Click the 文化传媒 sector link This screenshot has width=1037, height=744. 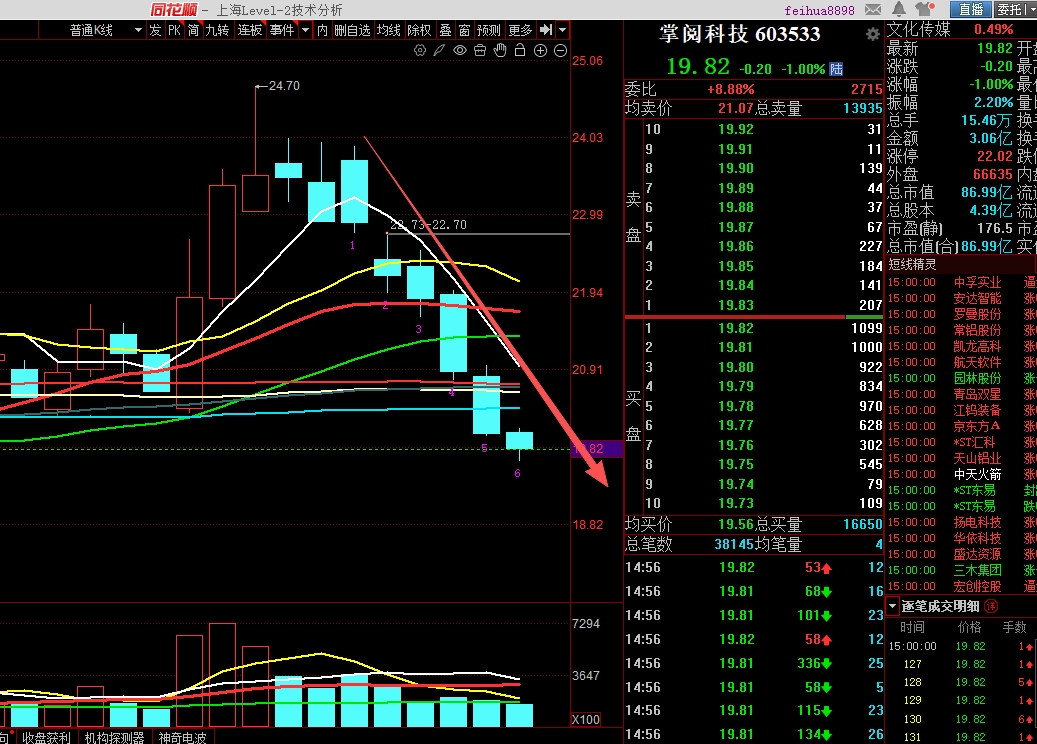[919, 29]
